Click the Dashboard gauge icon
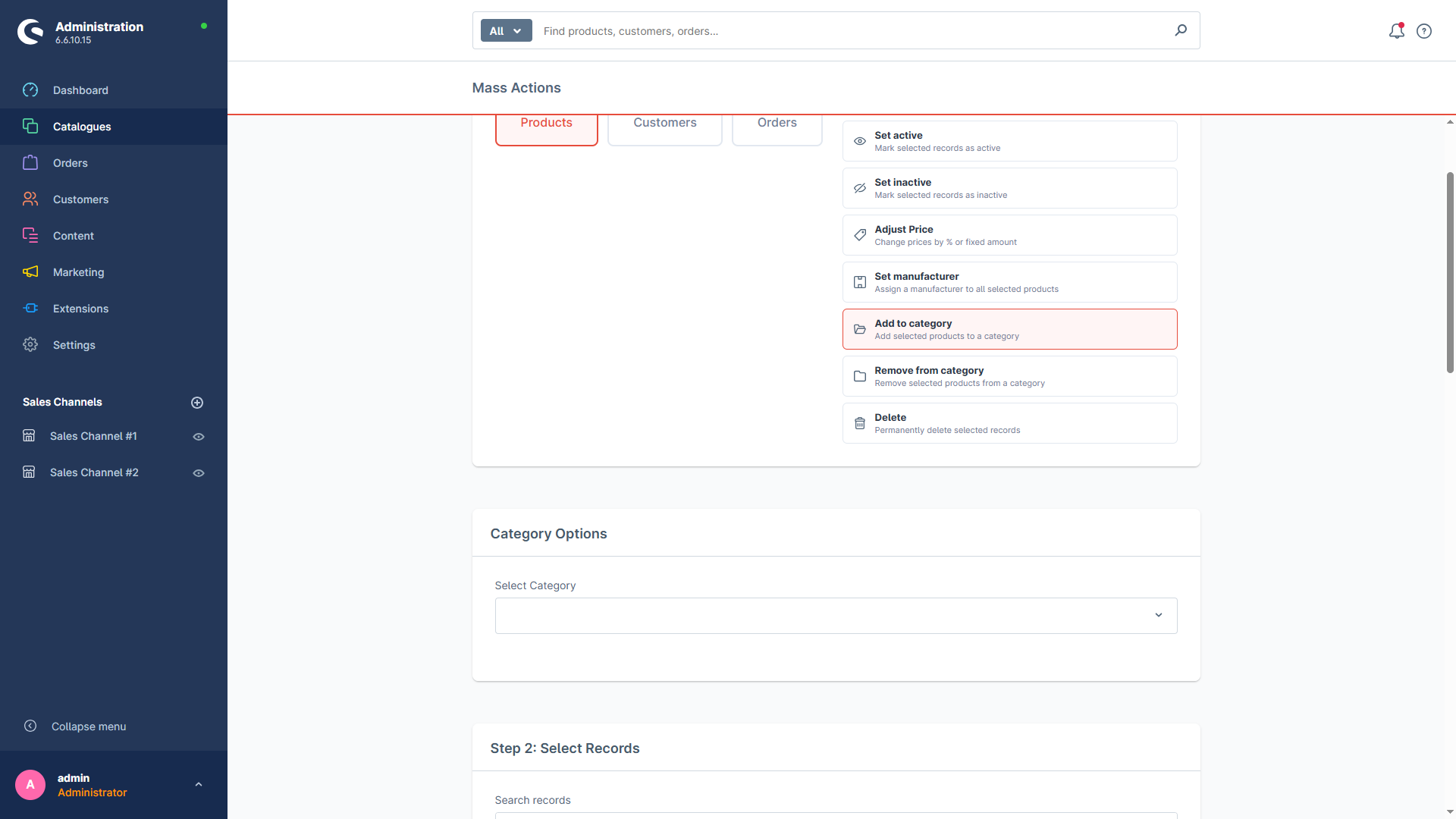 (30, 90)
